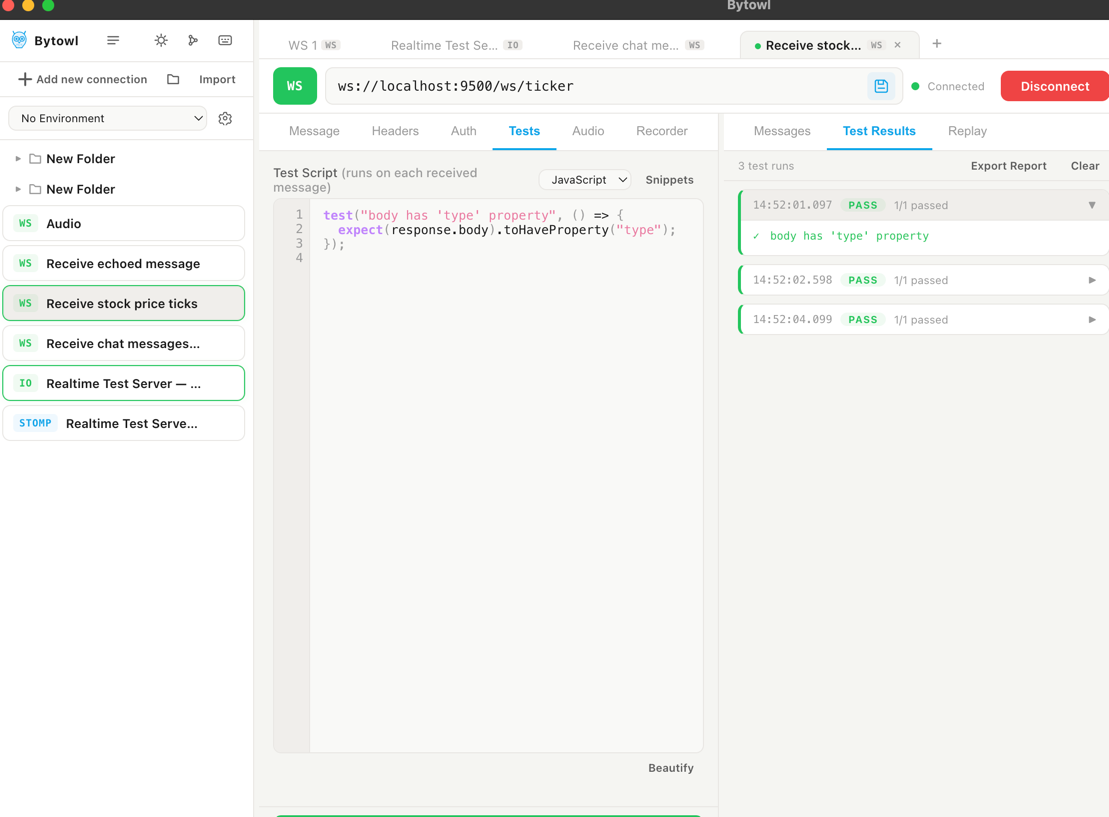Click into the test script editor
Image resolution: width=1109 pixels, height=817 pixels.
coord(506,475)
